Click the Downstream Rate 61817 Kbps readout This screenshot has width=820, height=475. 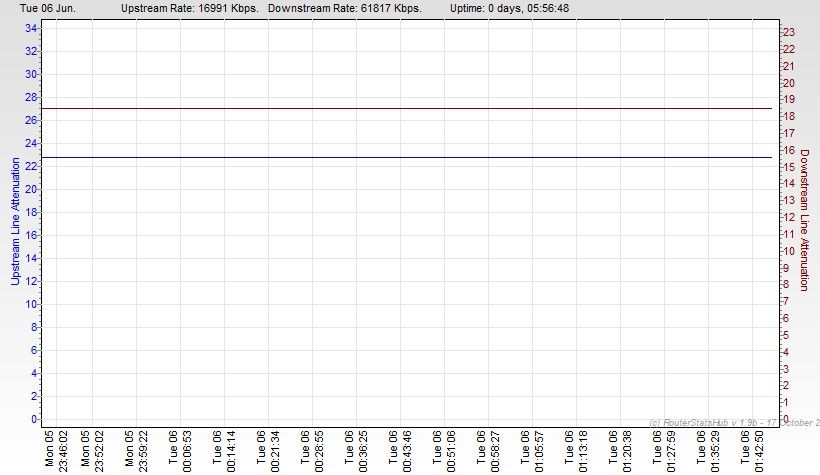coord(345,8)
